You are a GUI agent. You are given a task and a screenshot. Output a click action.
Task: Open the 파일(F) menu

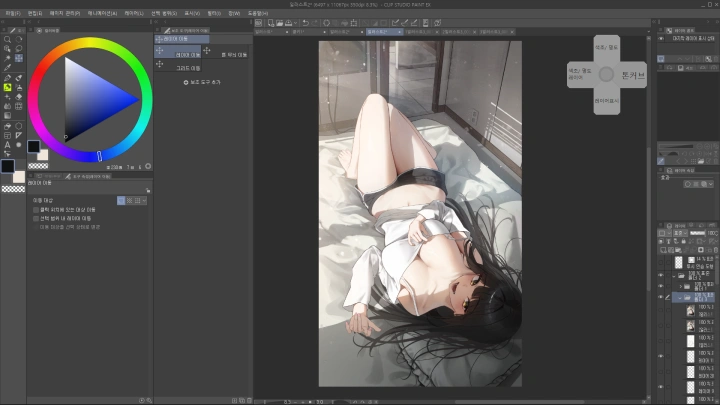13,13
